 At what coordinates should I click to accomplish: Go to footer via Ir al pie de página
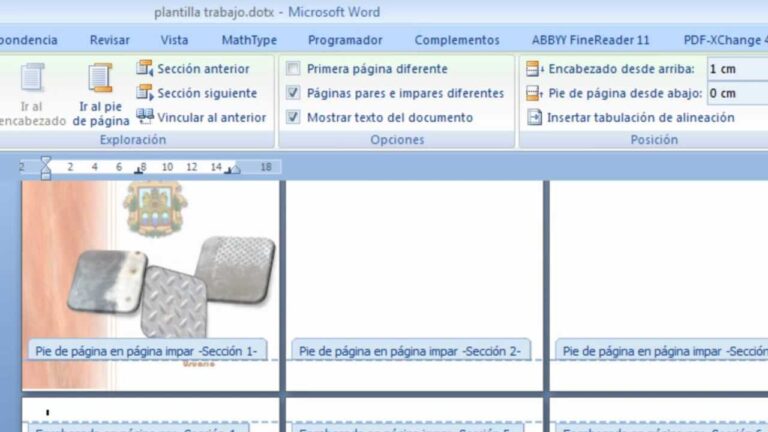[x=100, y=95]
